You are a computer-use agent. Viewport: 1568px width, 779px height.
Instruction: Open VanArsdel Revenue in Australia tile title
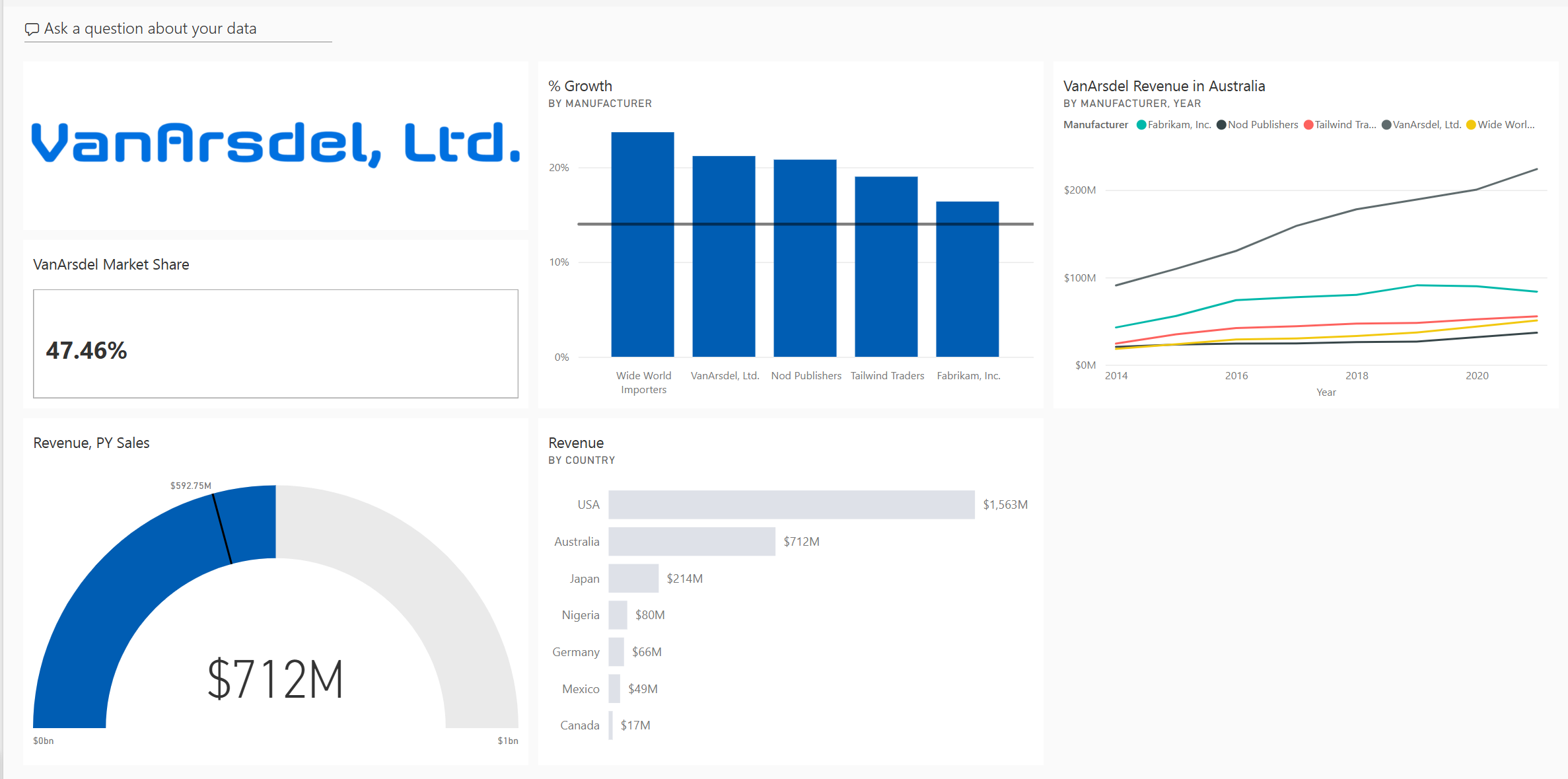coord(1164,86)
